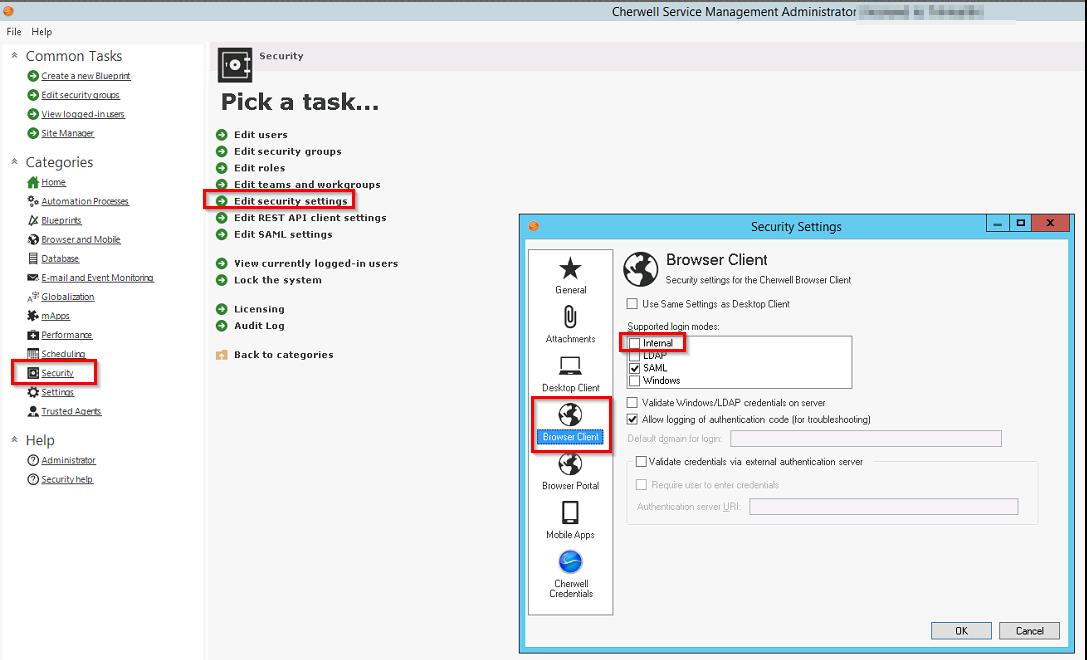1087x660 pixels.
Task: Collapse the Common Tasks section
Action: click(14, 56)
